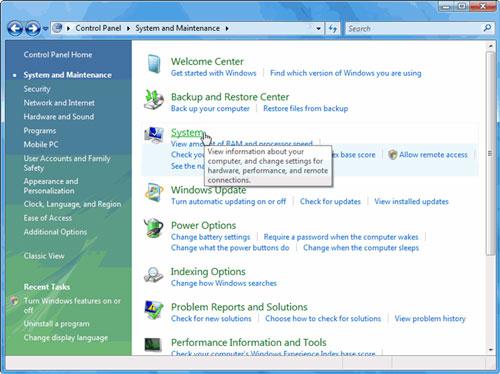Click Get started with Windows

point(213,73)
